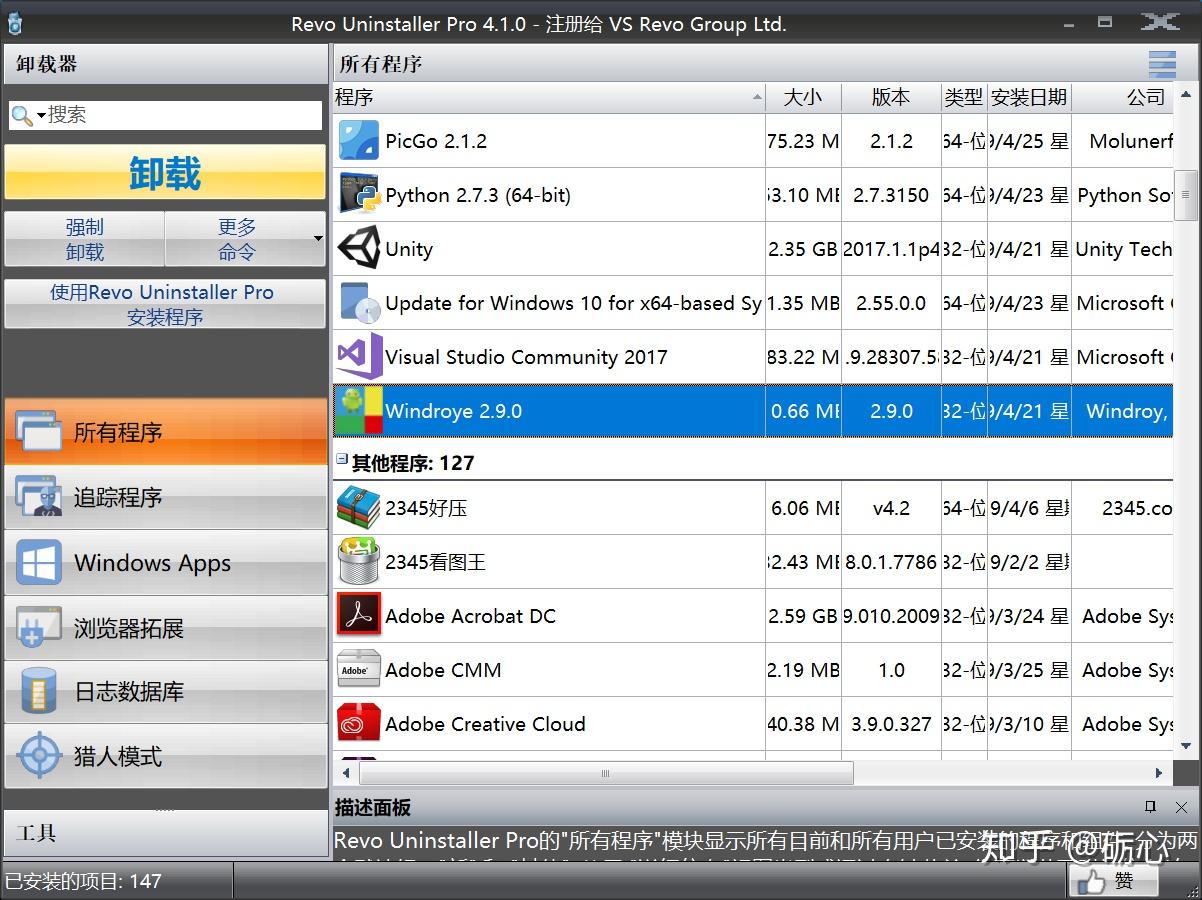Click the 卸载器 section header
Viewport: 1202px width, 900px height.
[165, 65]
